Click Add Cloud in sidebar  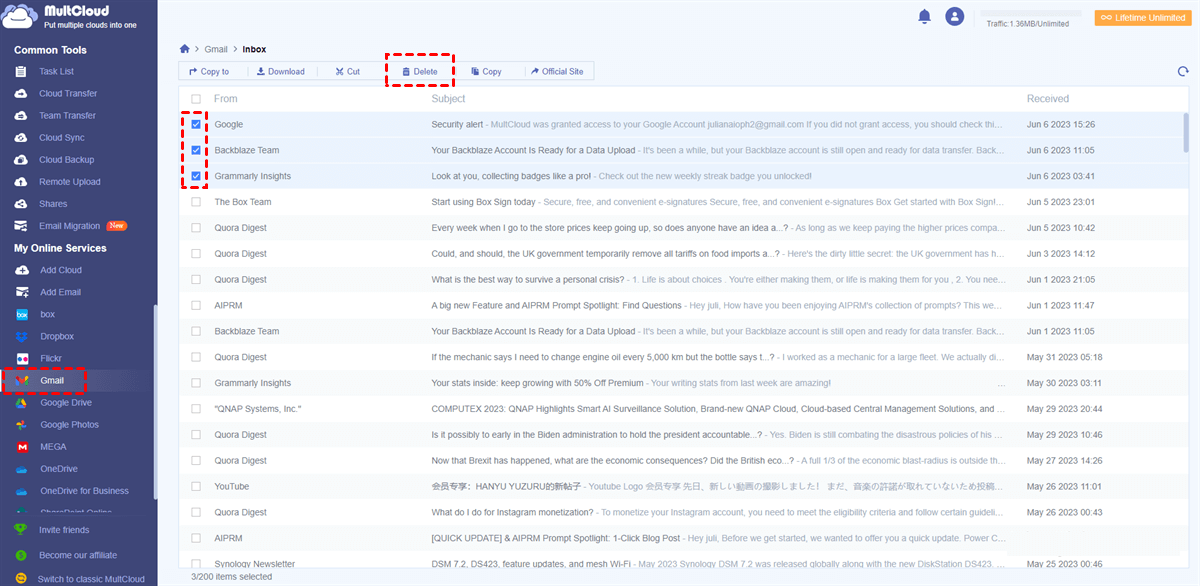coord(60,270)
